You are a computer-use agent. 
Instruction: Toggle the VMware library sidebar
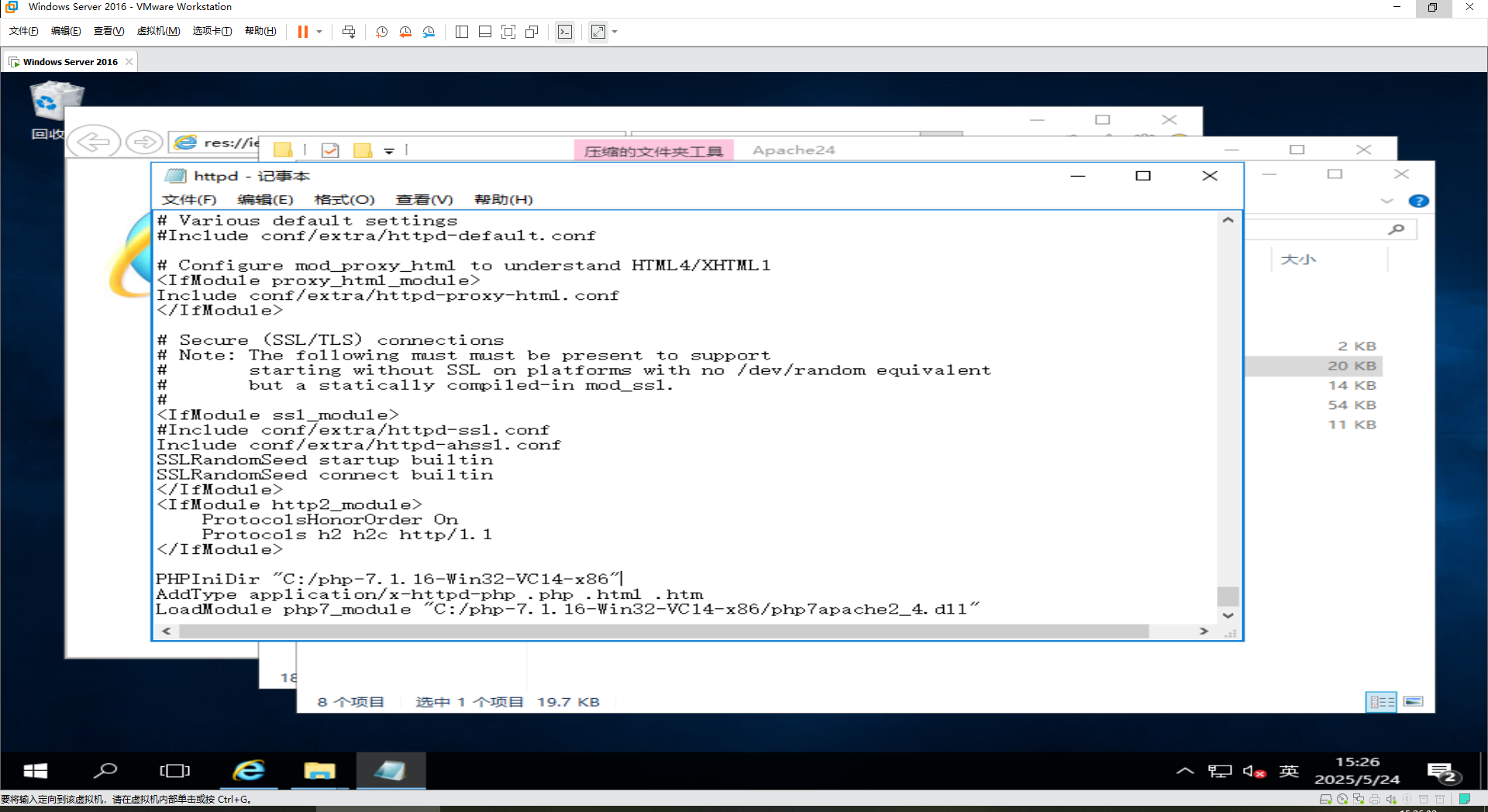pos(462,32)
